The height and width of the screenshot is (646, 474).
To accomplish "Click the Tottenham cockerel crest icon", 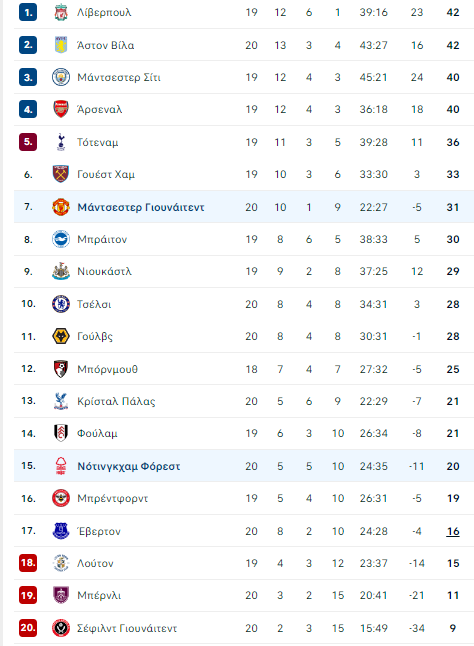I will [61, 142].
